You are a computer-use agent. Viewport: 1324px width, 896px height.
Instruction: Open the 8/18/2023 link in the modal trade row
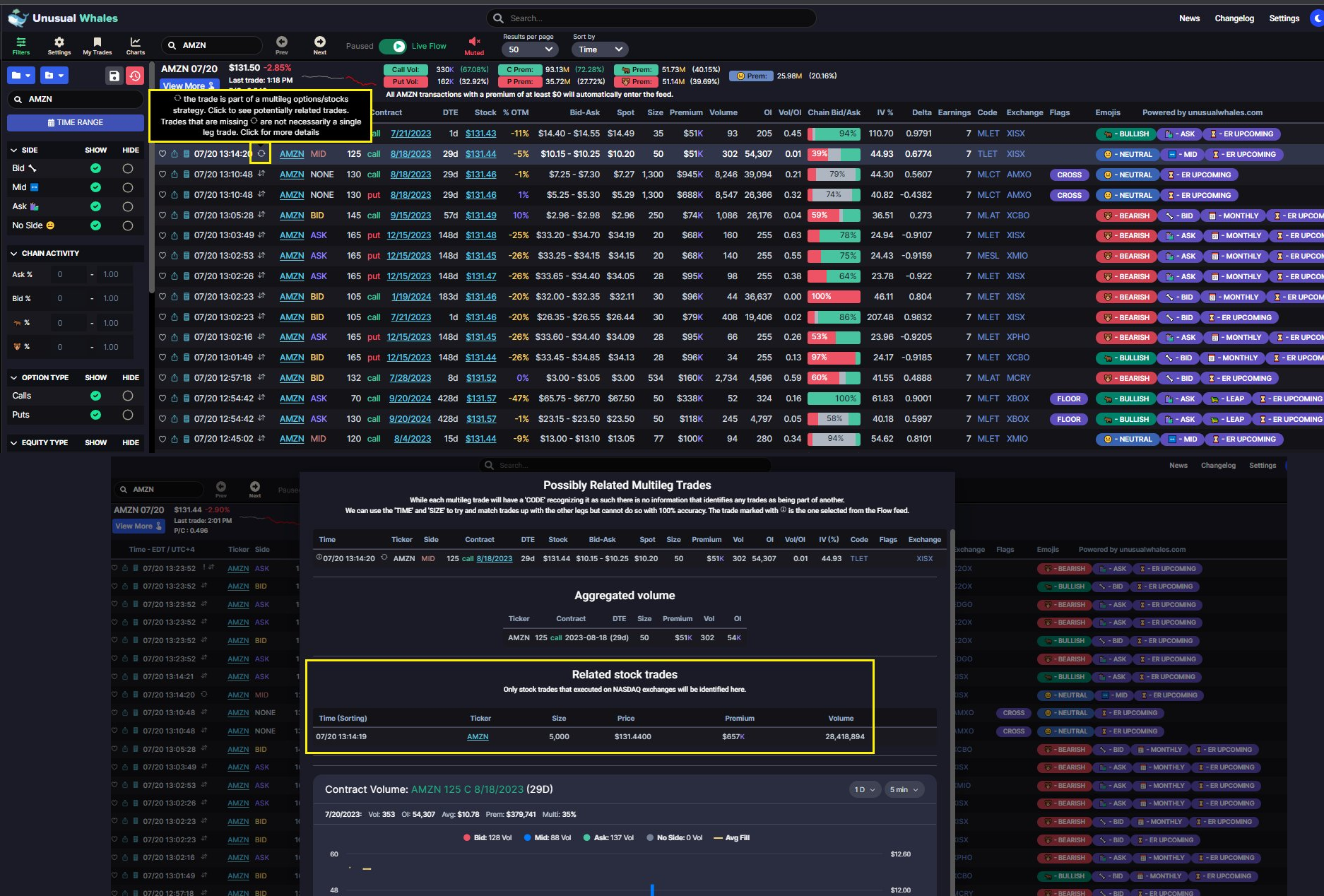pos(495,558)
